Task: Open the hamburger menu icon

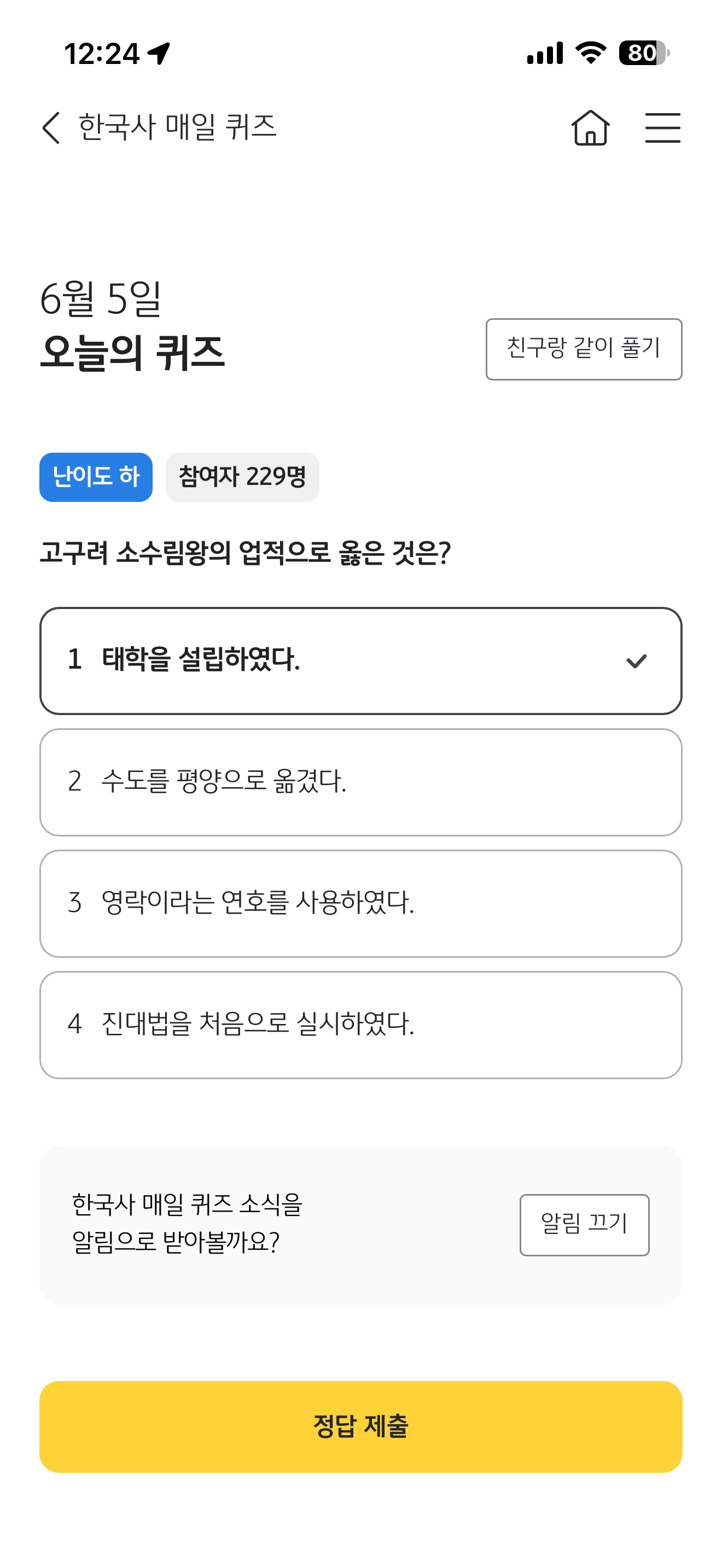Action: (663, 128)
